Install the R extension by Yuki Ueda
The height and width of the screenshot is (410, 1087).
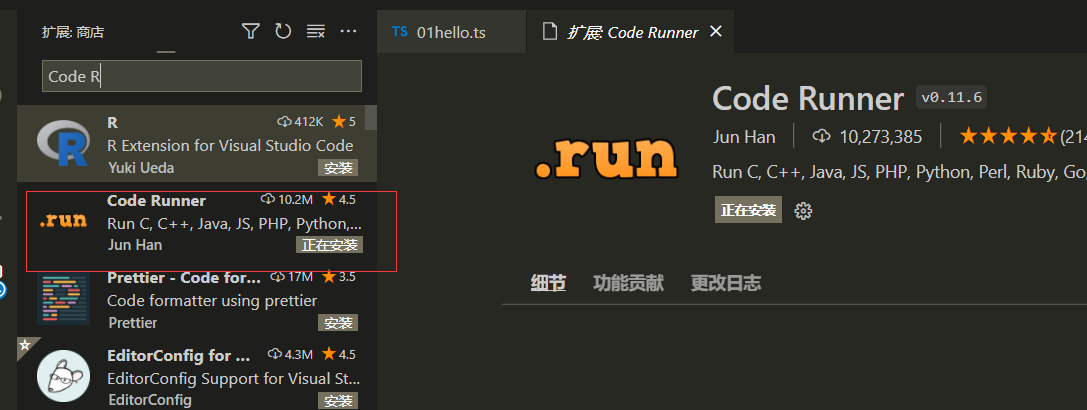tap(338, 167)
